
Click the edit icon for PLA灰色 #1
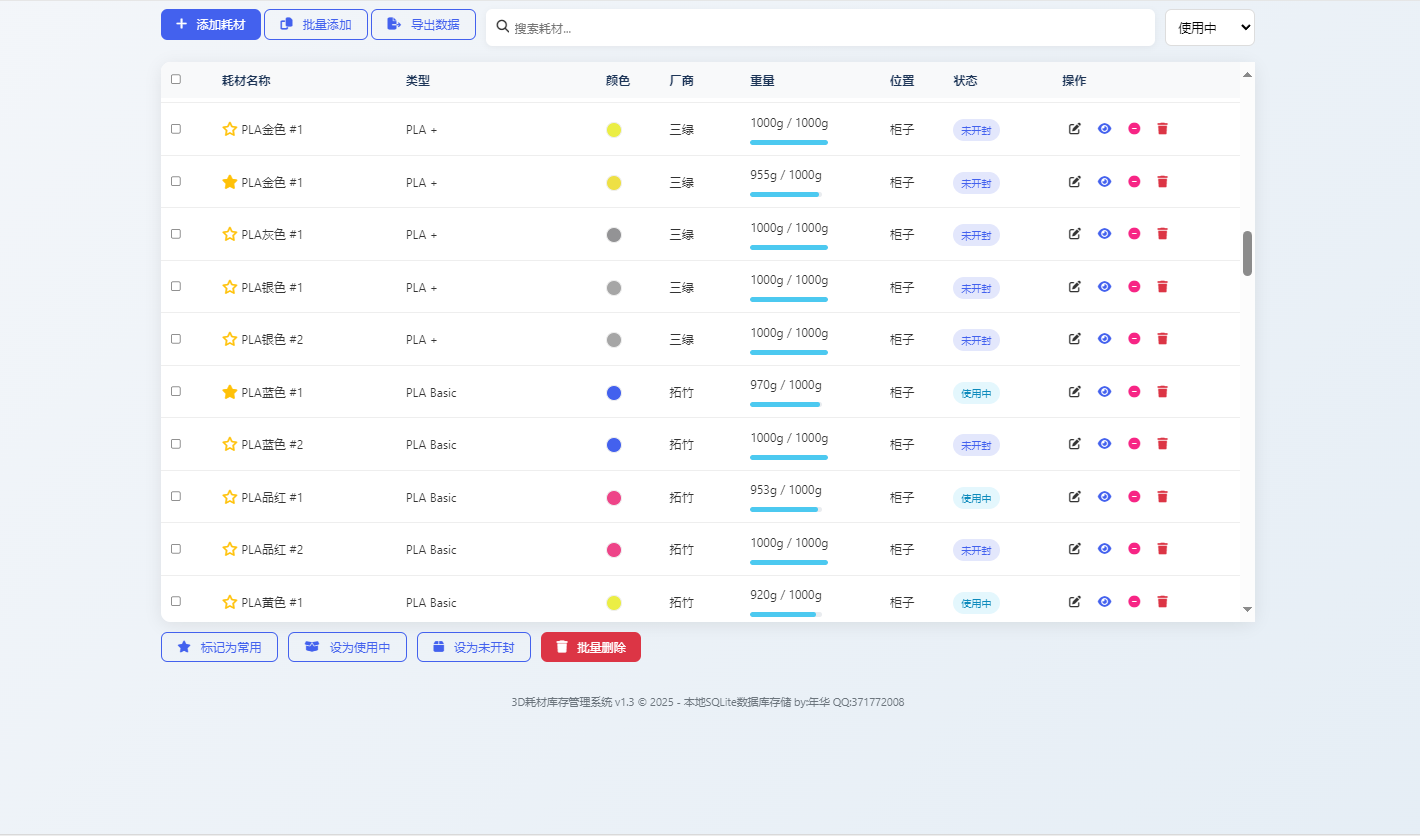click(x=1075, y=234)
